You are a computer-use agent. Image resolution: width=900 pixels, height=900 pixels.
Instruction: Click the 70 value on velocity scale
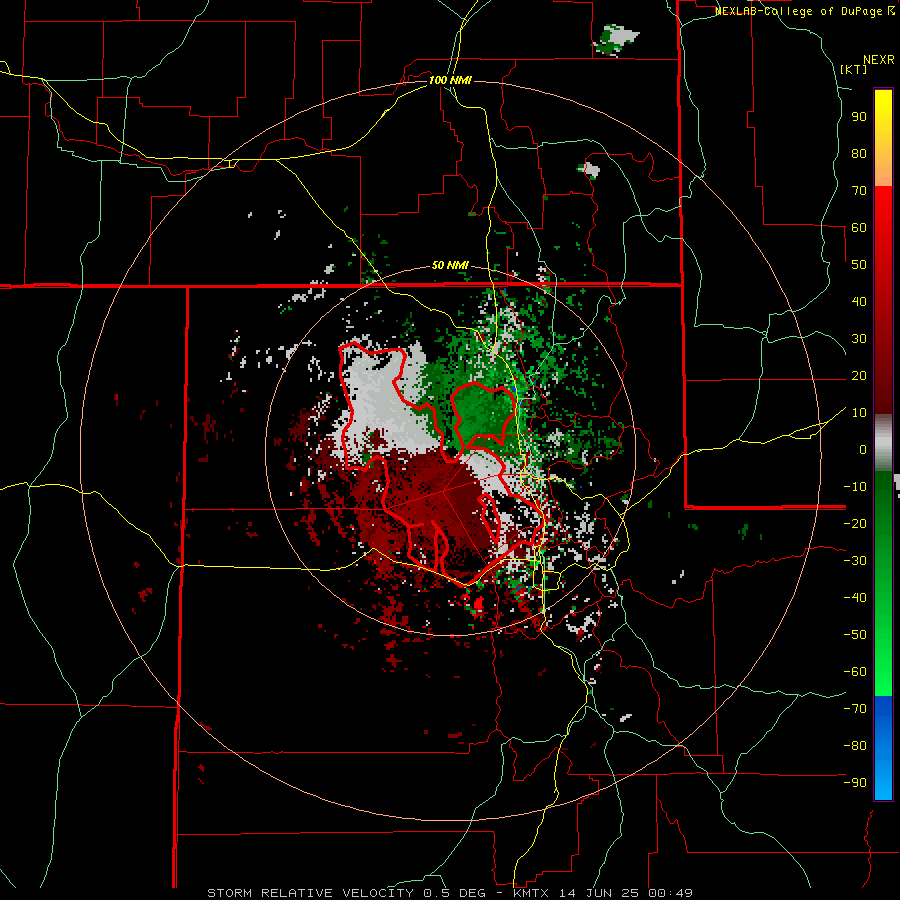859,191
